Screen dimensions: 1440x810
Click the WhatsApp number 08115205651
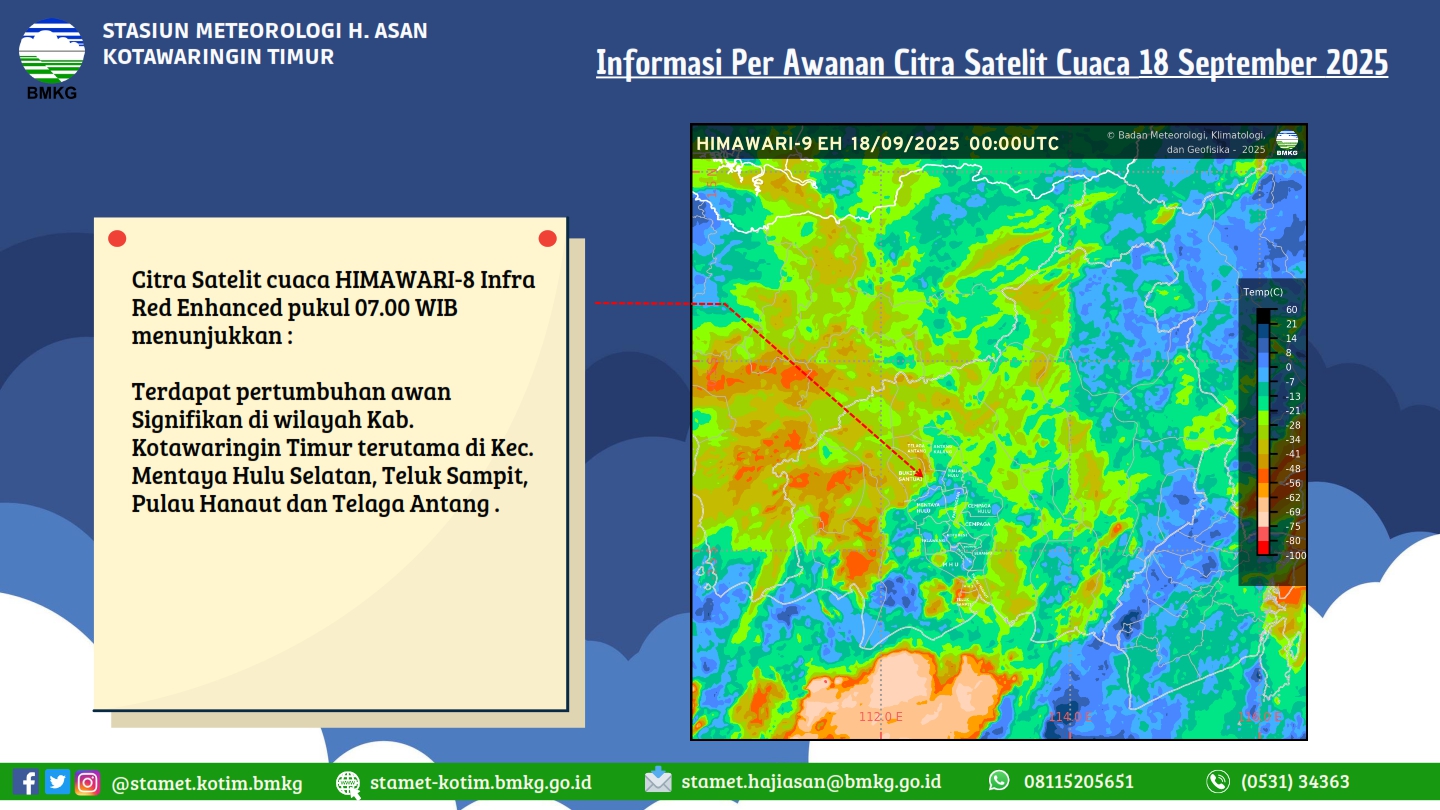[x=1079, y=782]
